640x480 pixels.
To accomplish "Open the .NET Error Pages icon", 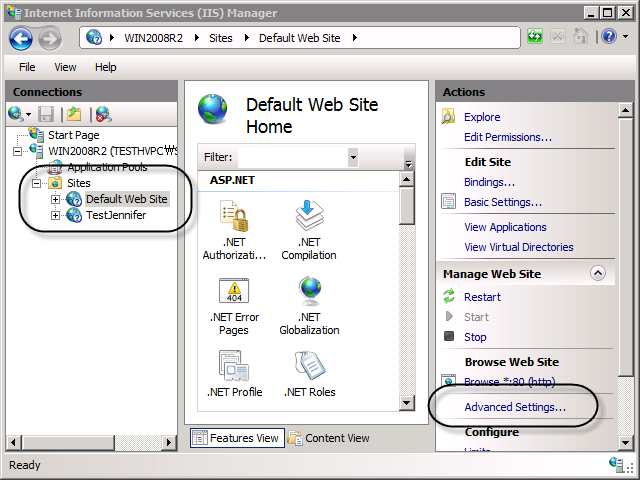I will pyautogui.click(x=234, y=291).
